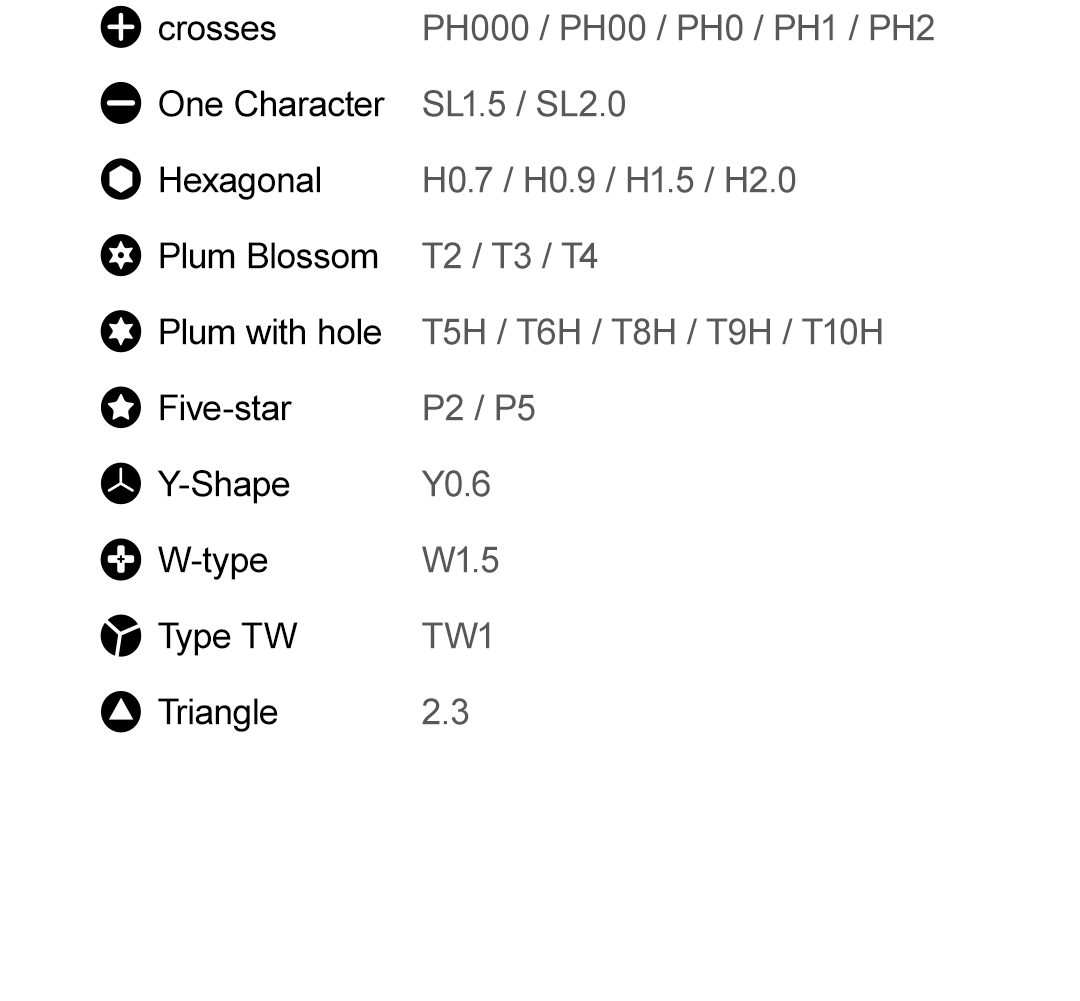Image resolution: width=1080 pixels, height=1001 pixels.
Task: Click the Triangle bit icon
Action: [x=121, y=712]
